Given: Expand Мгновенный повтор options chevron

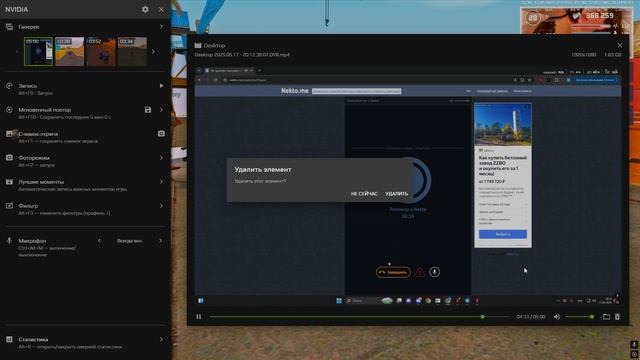Looking at the screenshot, I should pyautogui.click(x=161, y=110).
